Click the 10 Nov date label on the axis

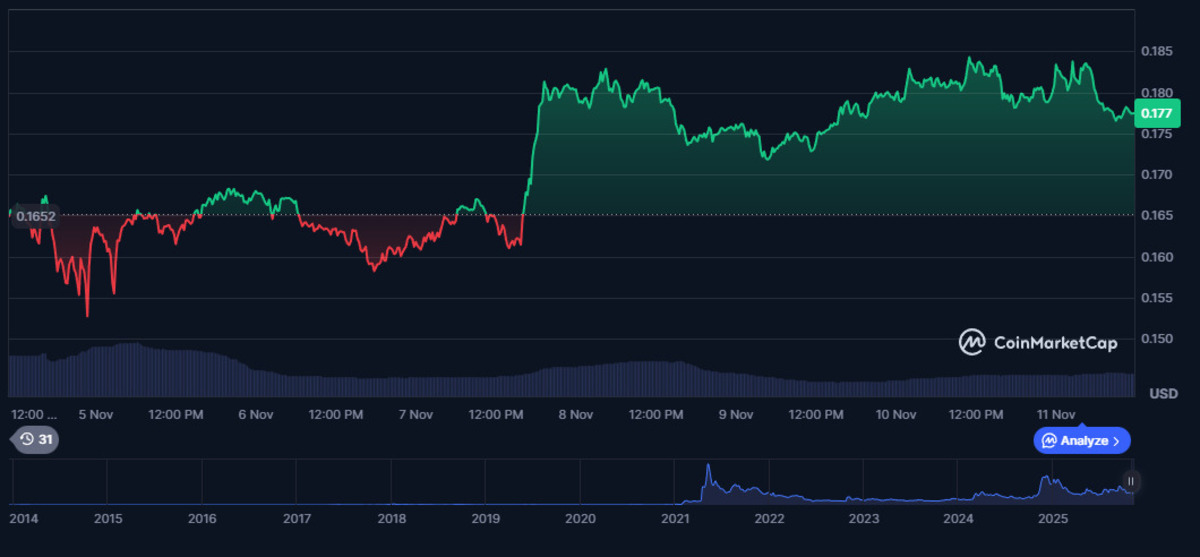tap(895, 414)
